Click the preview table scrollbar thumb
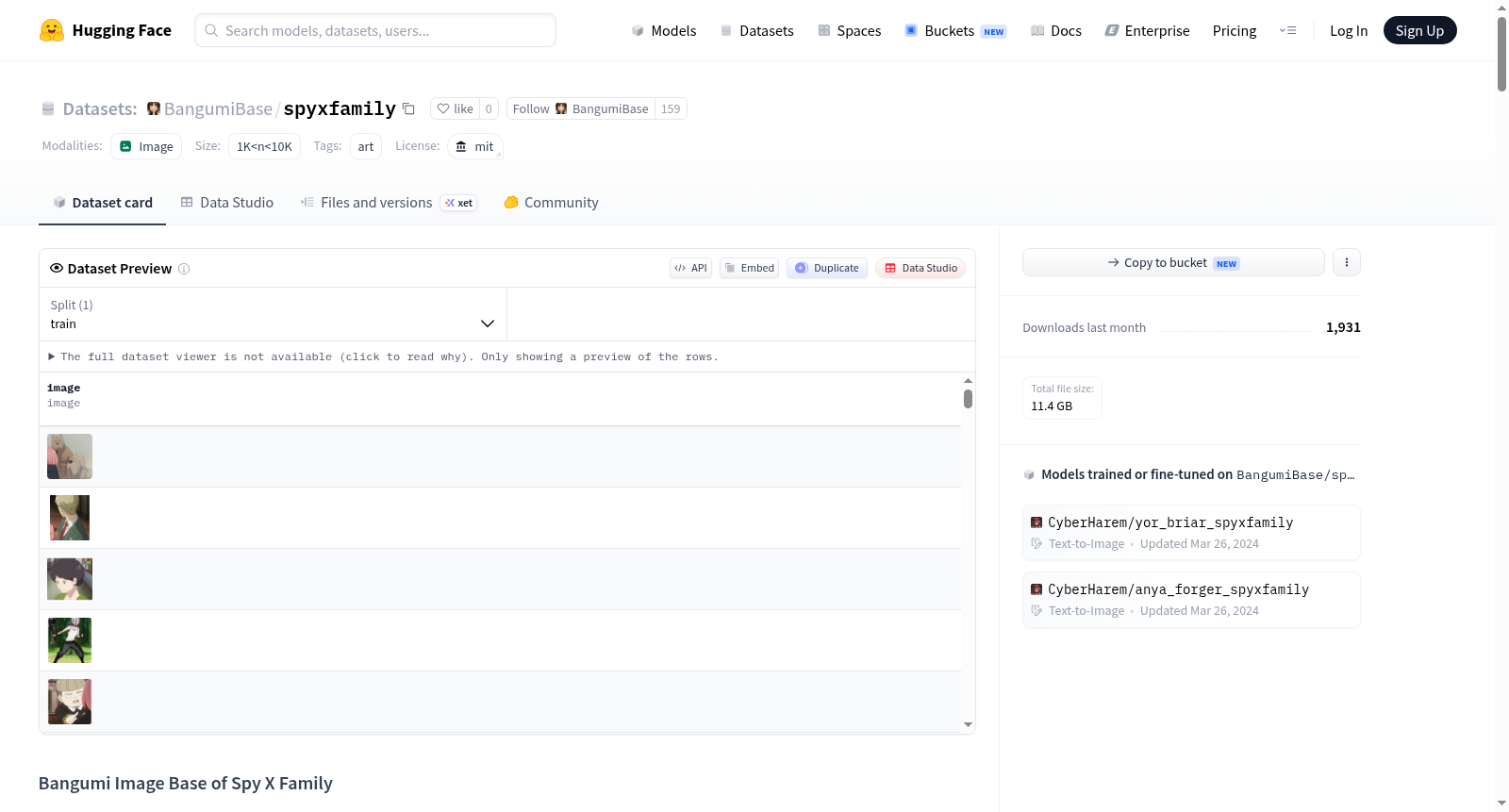1509x812 pixels. 968,399
